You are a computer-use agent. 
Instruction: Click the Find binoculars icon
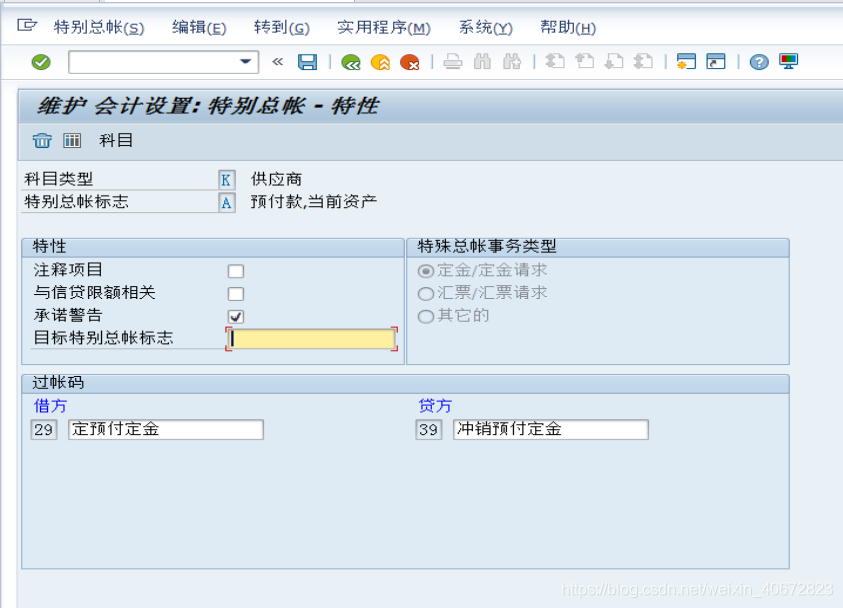point(482,62)
